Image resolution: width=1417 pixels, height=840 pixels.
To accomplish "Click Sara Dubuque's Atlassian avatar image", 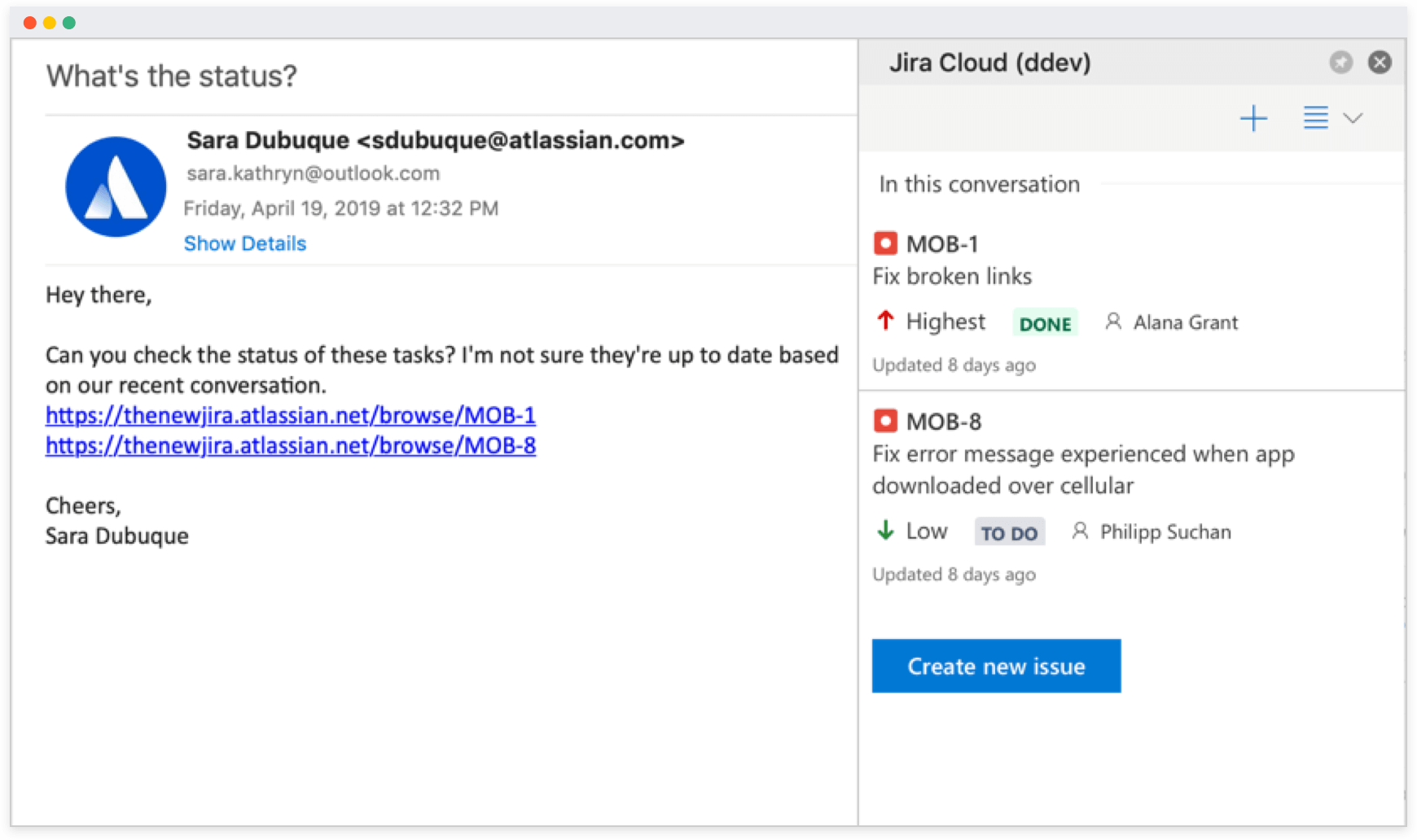I will pyautogui.click(x=115, y=186).
